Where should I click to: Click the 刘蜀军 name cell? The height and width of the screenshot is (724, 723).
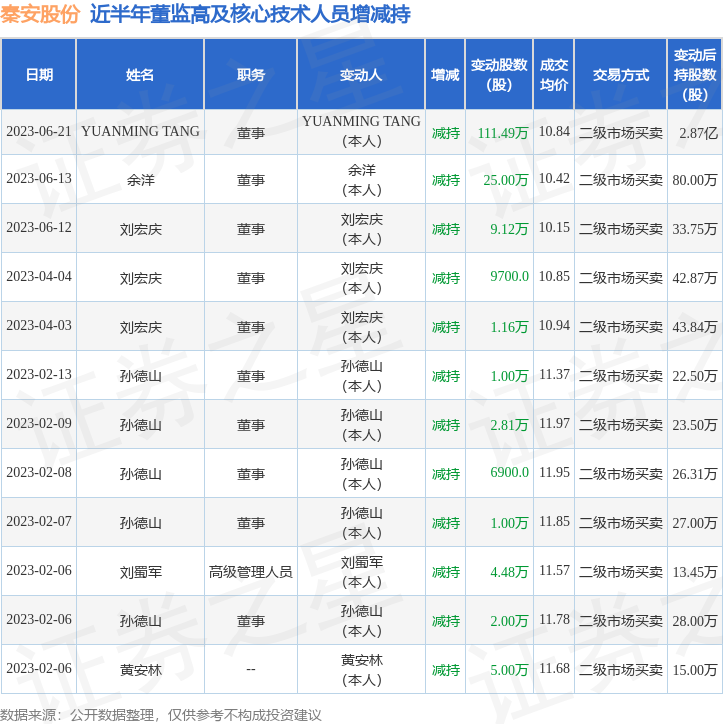141,573
